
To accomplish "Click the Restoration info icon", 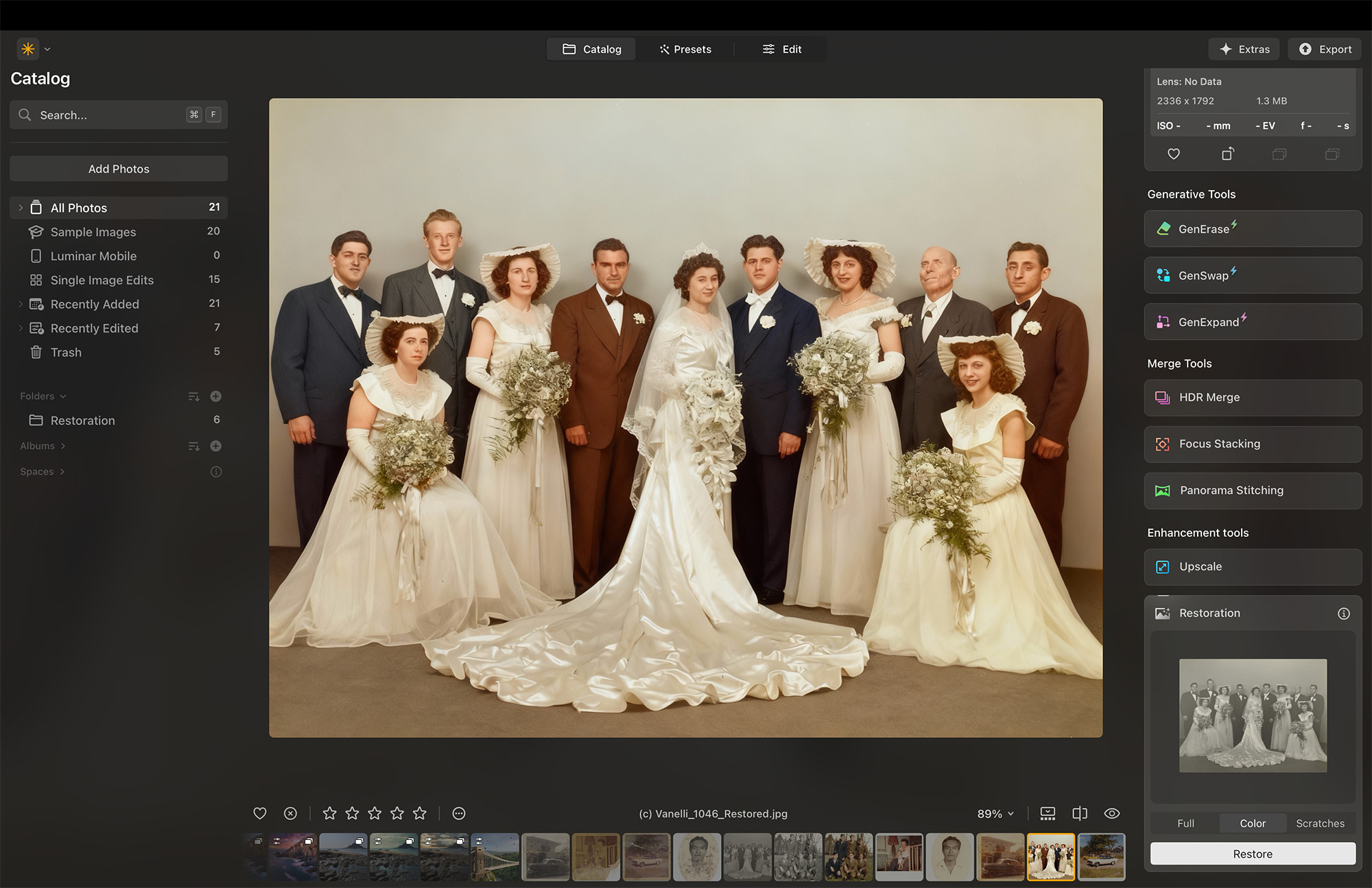I will coord(1343,614).
